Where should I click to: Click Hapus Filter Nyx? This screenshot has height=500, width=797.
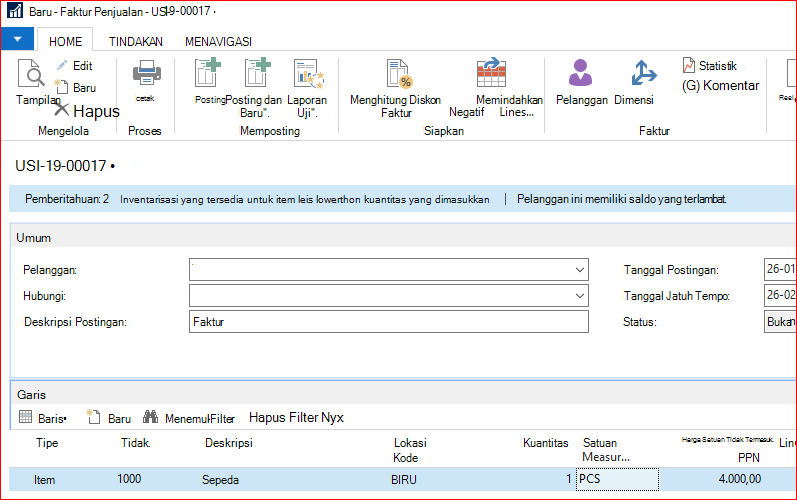[296, 418]
